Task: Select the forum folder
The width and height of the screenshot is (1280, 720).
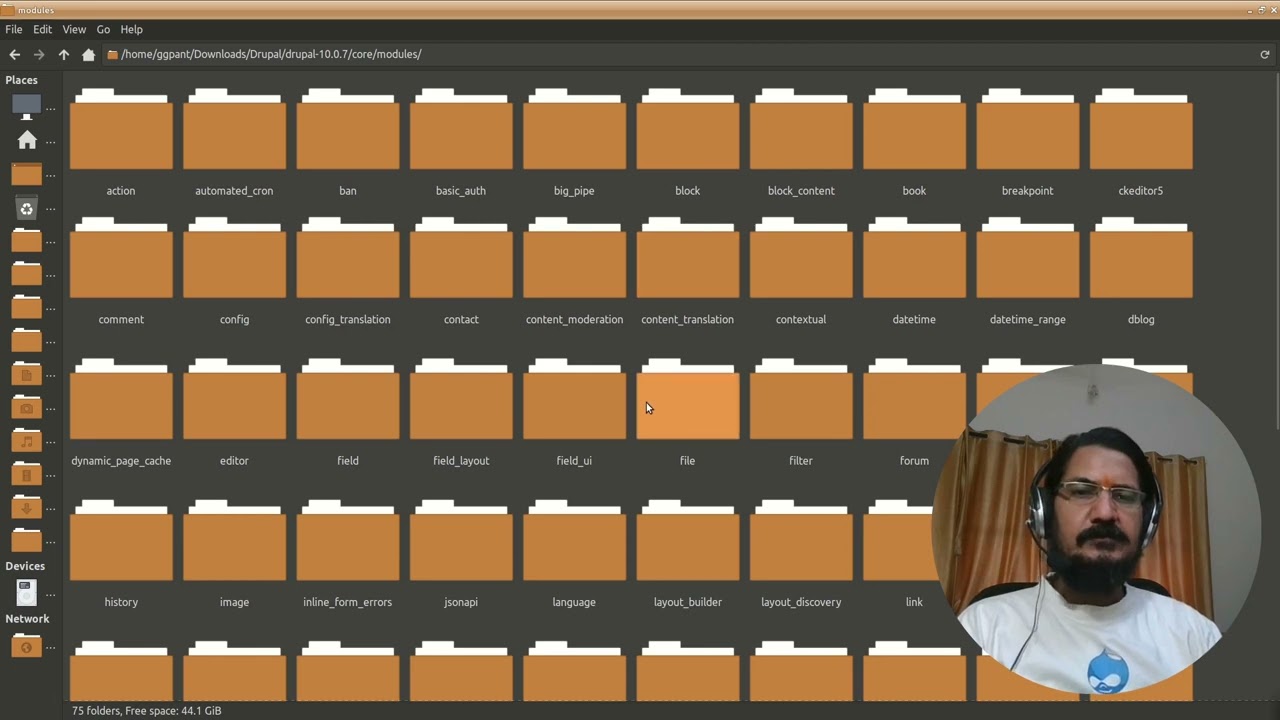Action: coord(914,400)
